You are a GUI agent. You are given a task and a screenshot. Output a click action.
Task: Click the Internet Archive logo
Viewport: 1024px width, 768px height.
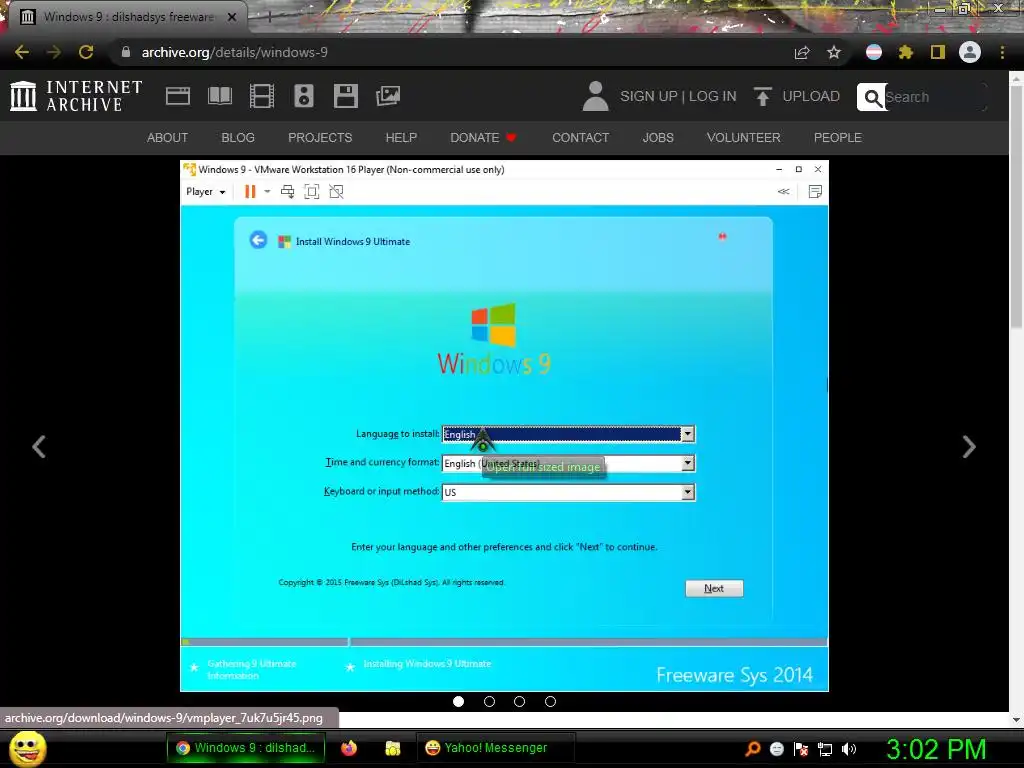pos(76,96)
